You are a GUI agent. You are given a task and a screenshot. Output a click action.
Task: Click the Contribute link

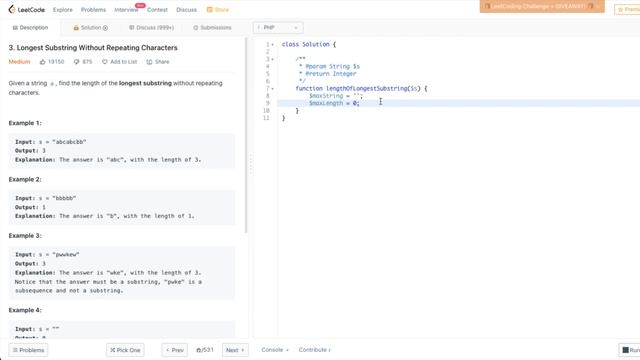[314, 350]
